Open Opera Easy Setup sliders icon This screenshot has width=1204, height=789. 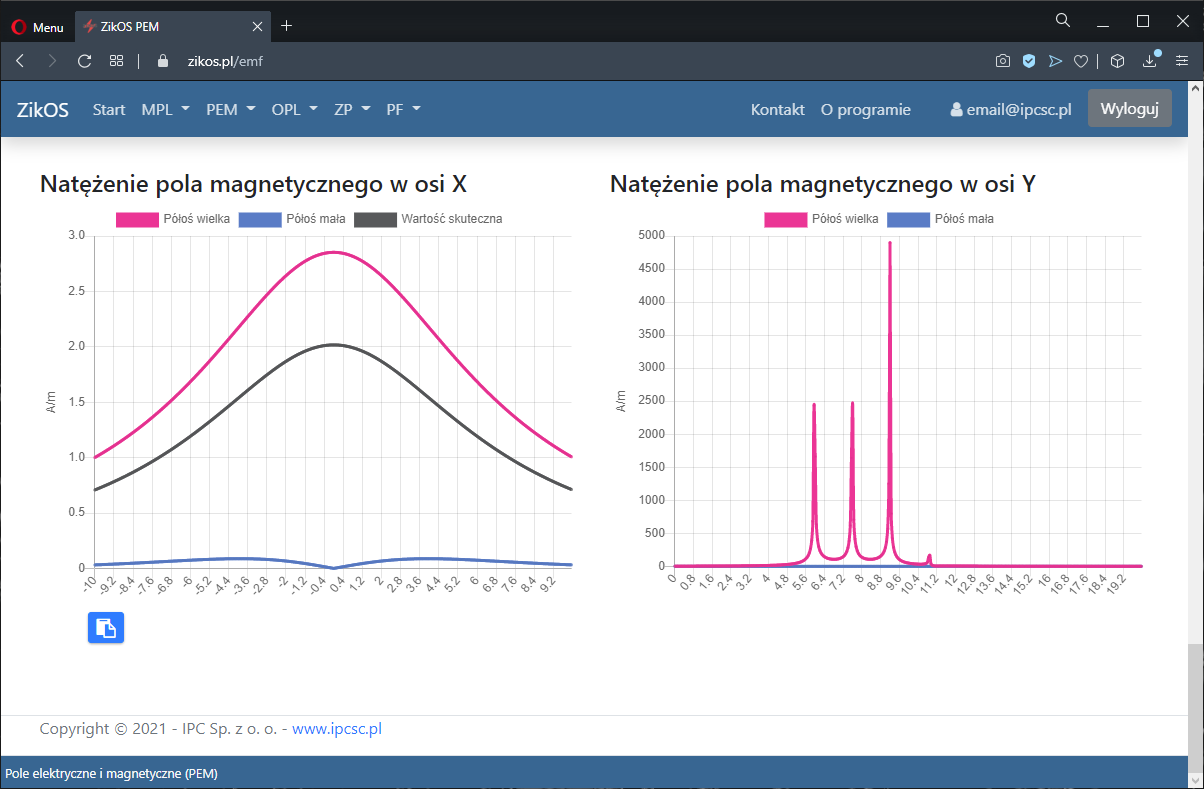[1182, 61]
